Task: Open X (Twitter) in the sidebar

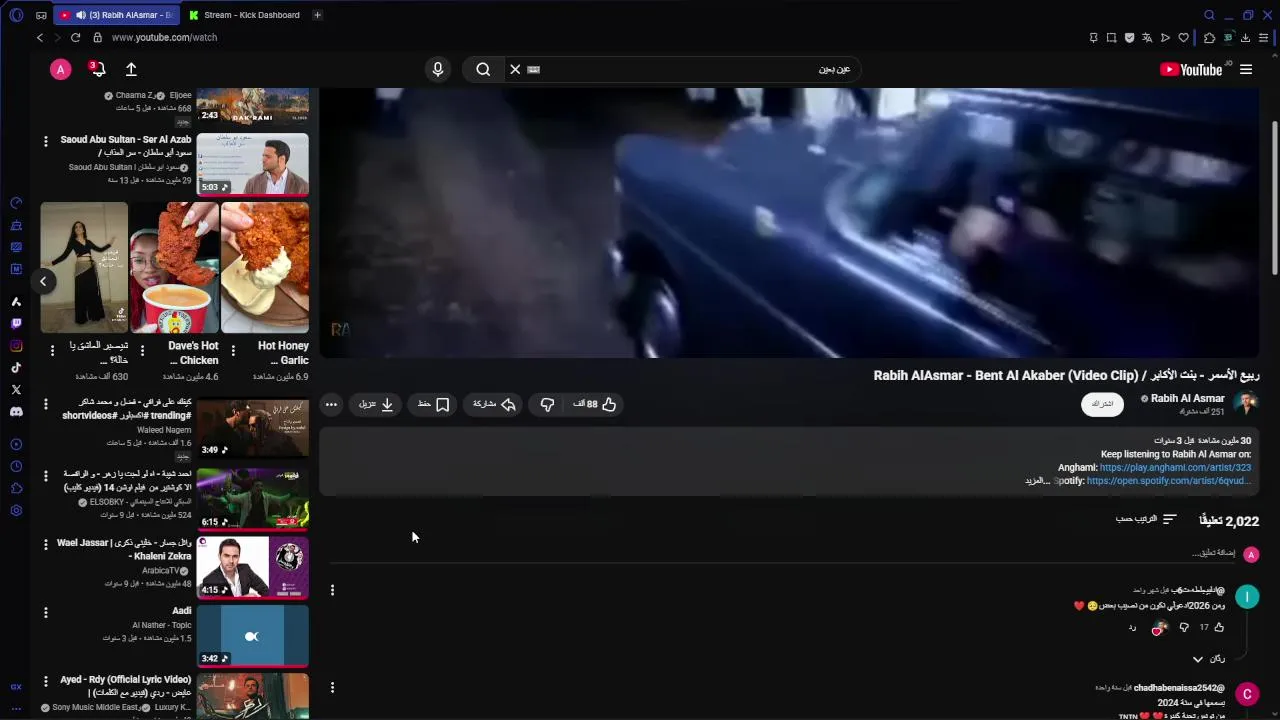Action: [16, 390]
